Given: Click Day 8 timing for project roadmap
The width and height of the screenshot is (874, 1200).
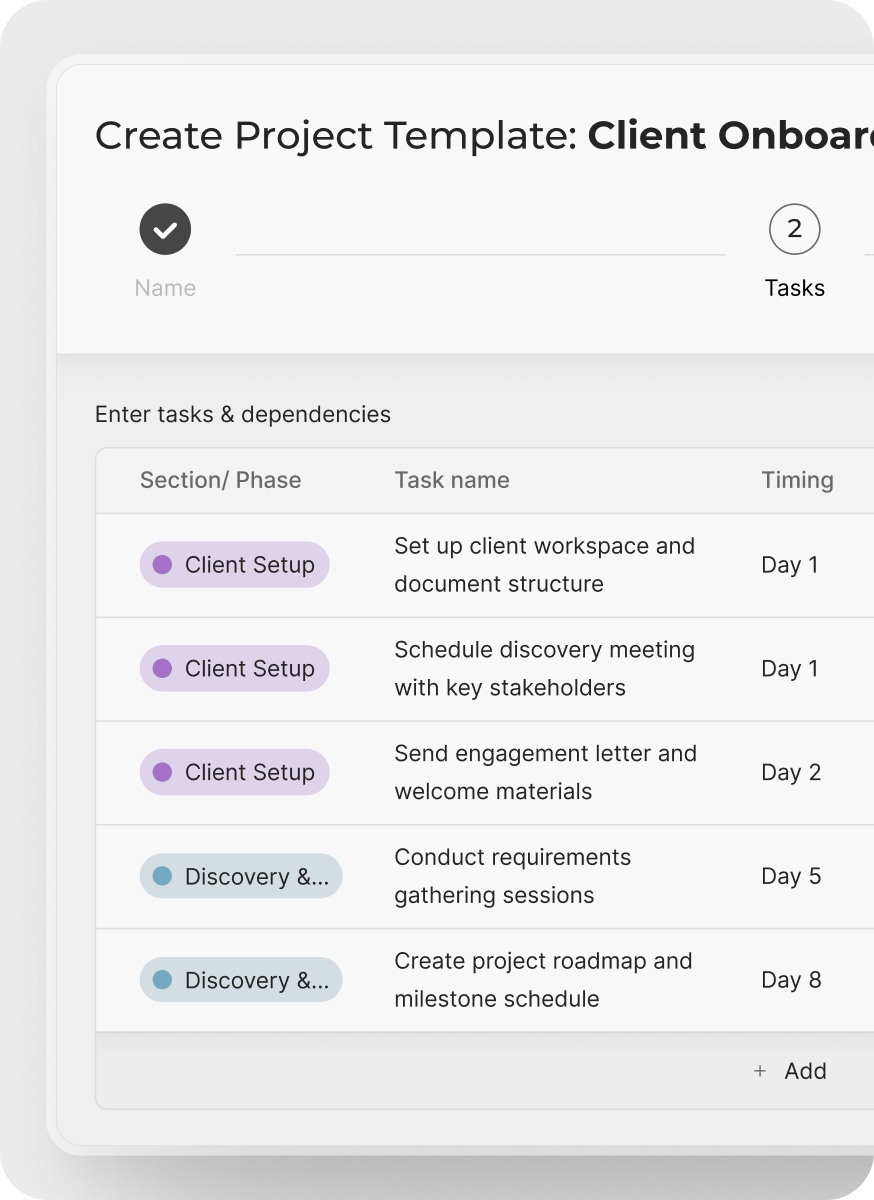Looking at the screenshot, I should [791, 981].
